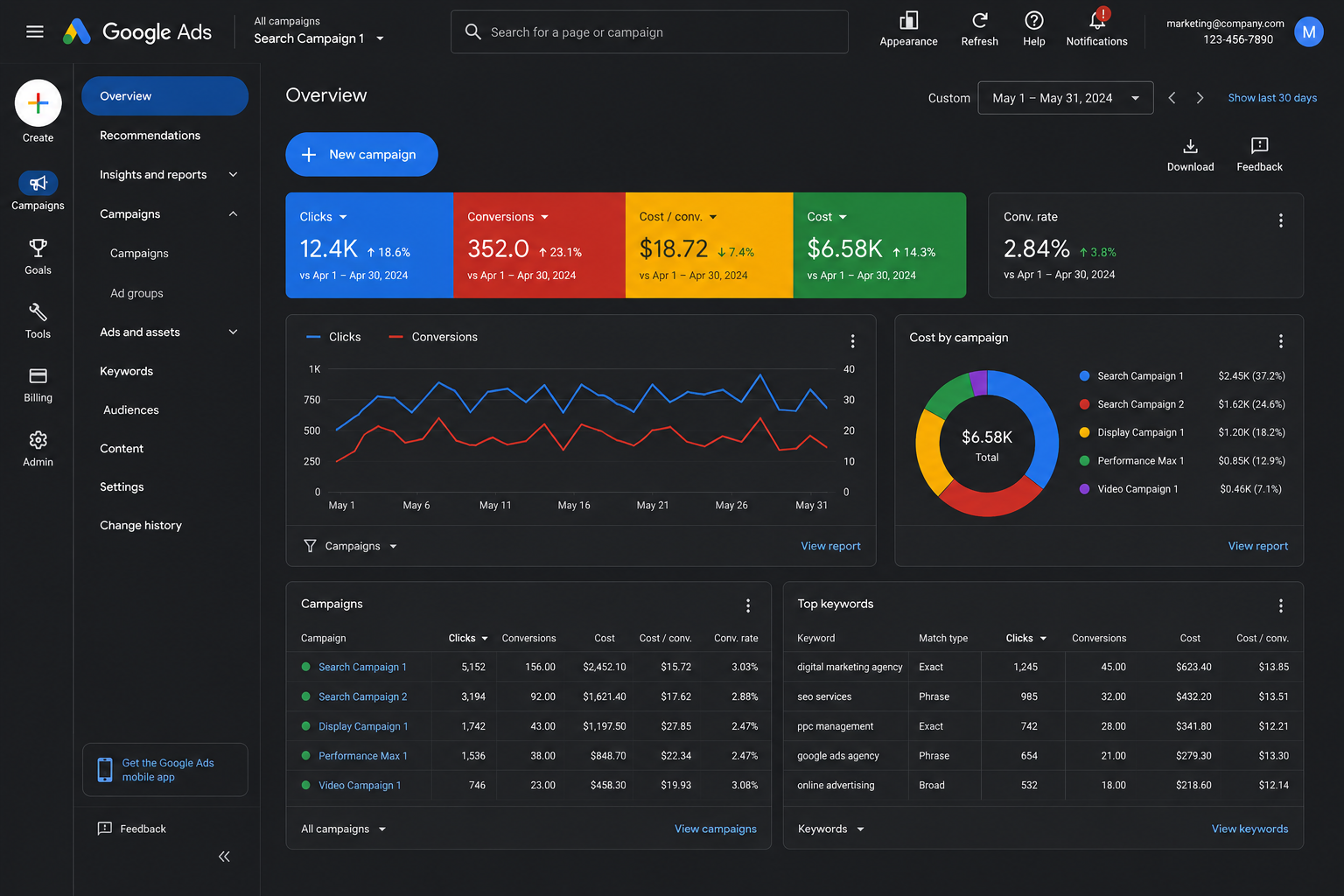Viewport: 1344px width, 896px height.
Task: Open the Conversions metric card dropdown
Action: [508, 217]
